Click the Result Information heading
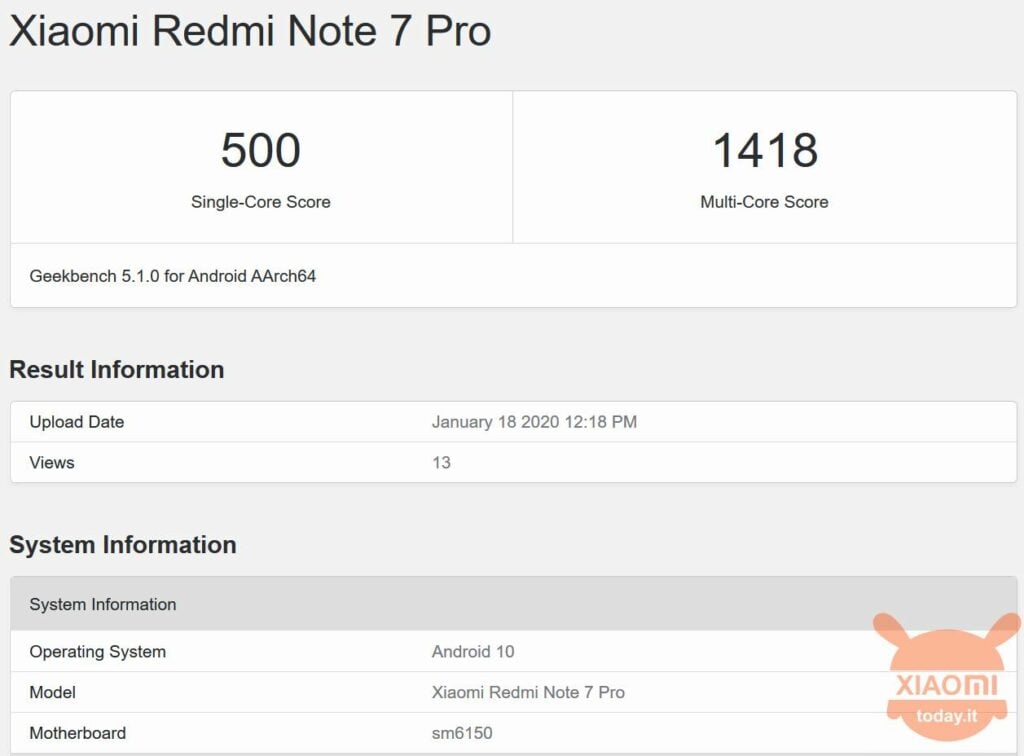 tap(117, 370)
